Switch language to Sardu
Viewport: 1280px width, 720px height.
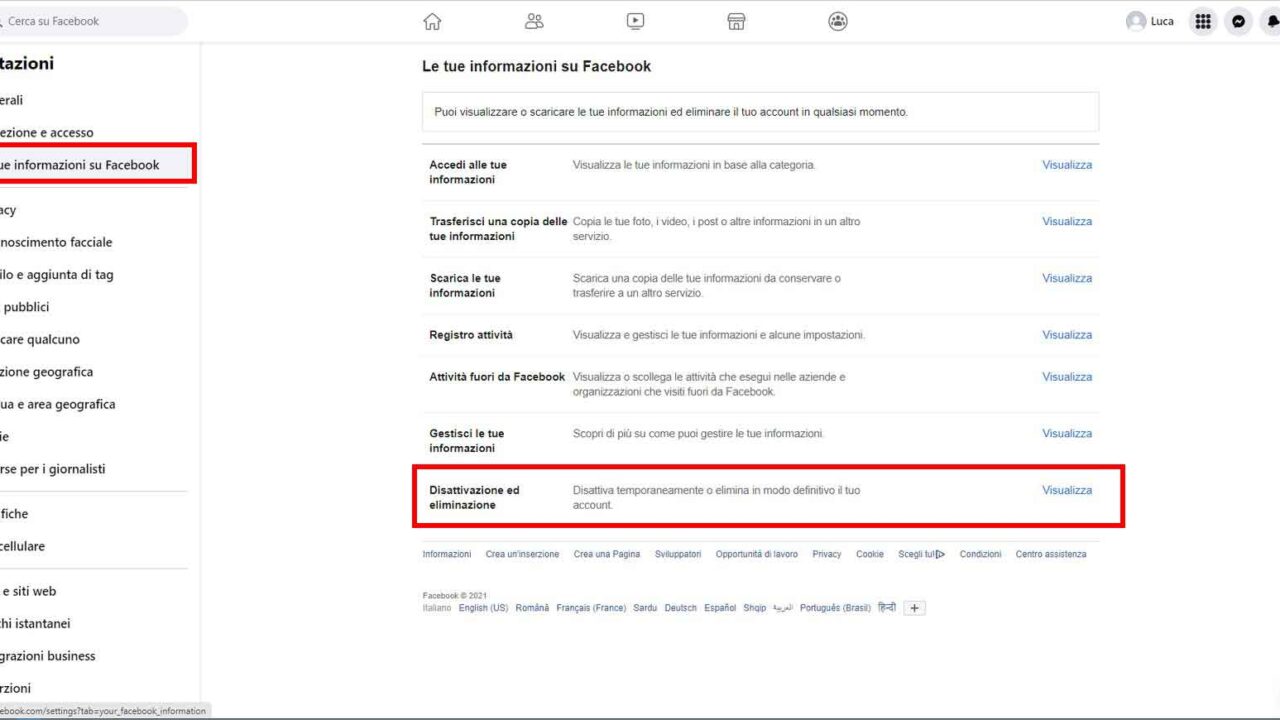coord(645,608)
